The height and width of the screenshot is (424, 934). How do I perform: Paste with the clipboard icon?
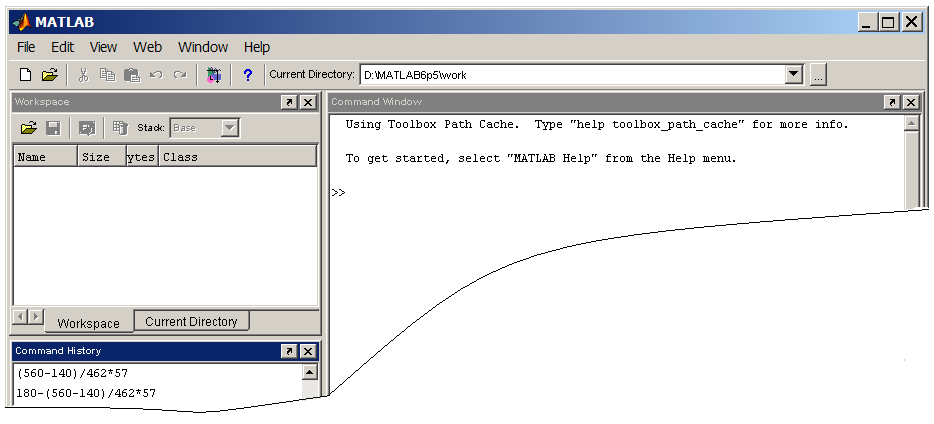coord(132,75)
